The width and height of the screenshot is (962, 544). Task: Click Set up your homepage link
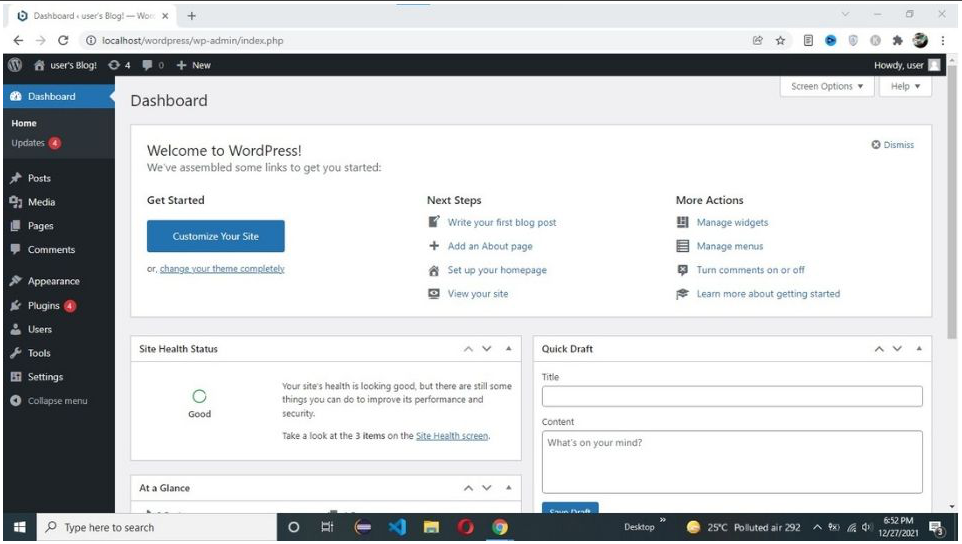[x=497, y=270]
